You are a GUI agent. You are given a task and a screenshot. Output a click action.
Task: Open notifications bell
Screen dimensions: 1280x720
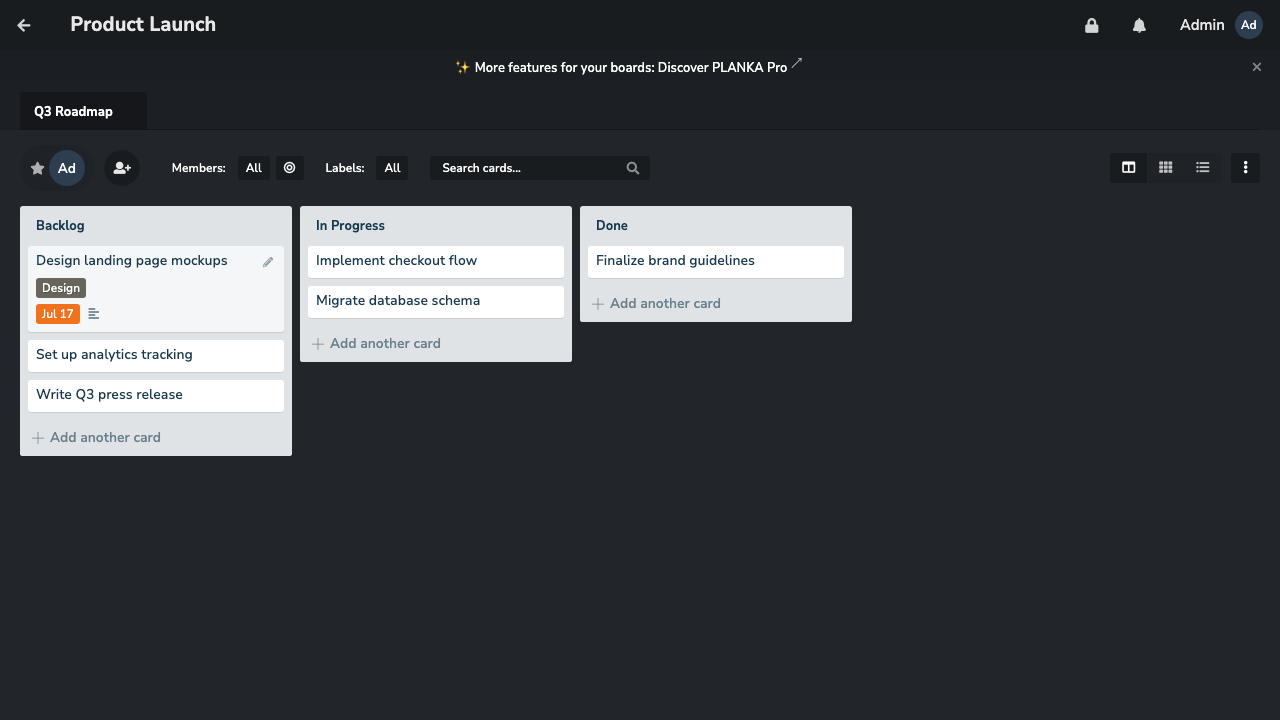click(1139, 25)
